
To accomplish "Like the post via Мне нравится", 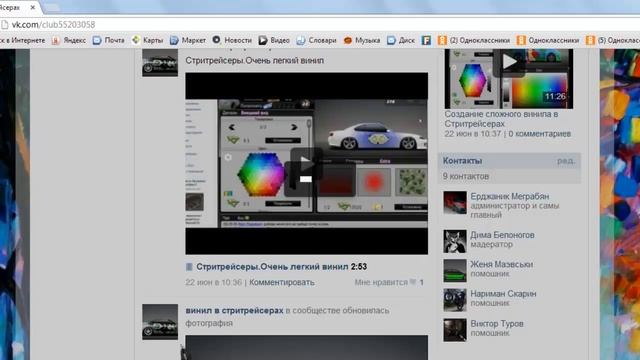I will 389,282.
